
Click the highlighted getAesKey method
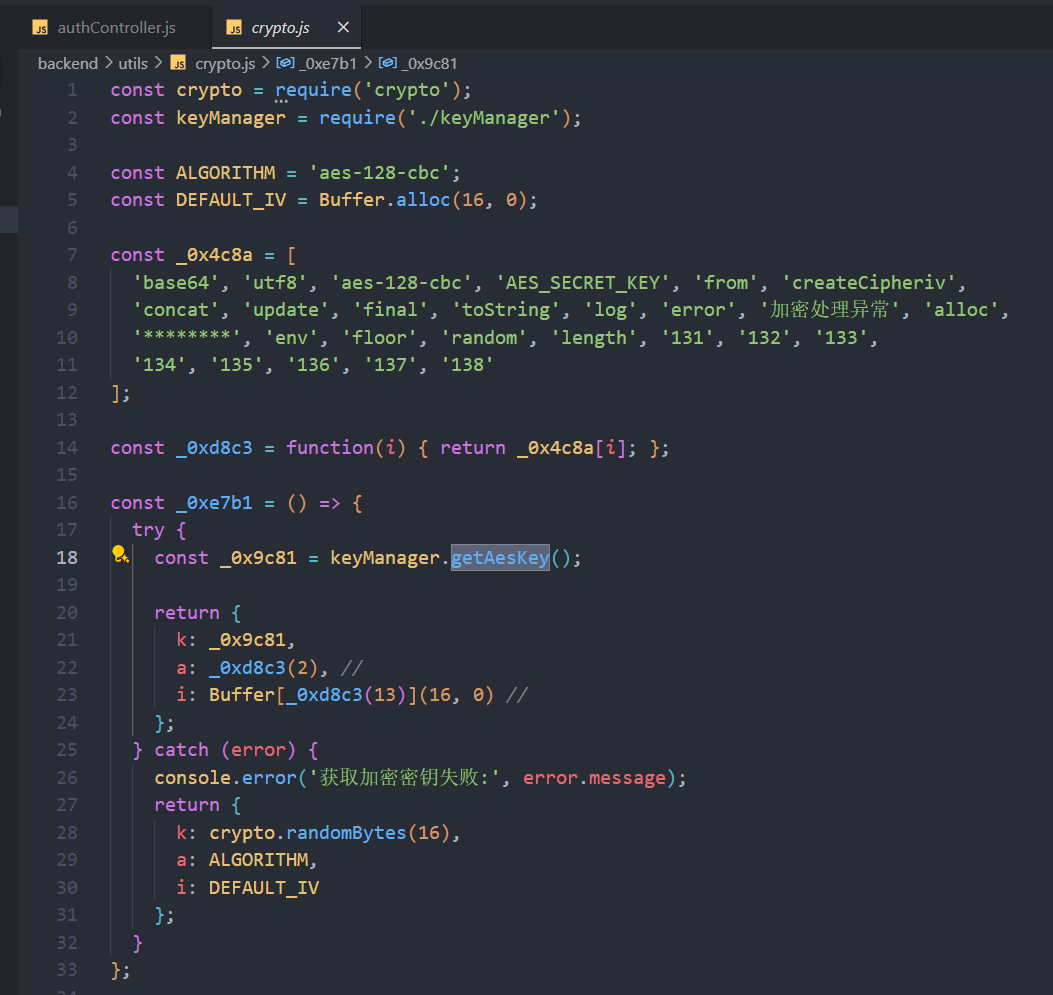[500, 558]
